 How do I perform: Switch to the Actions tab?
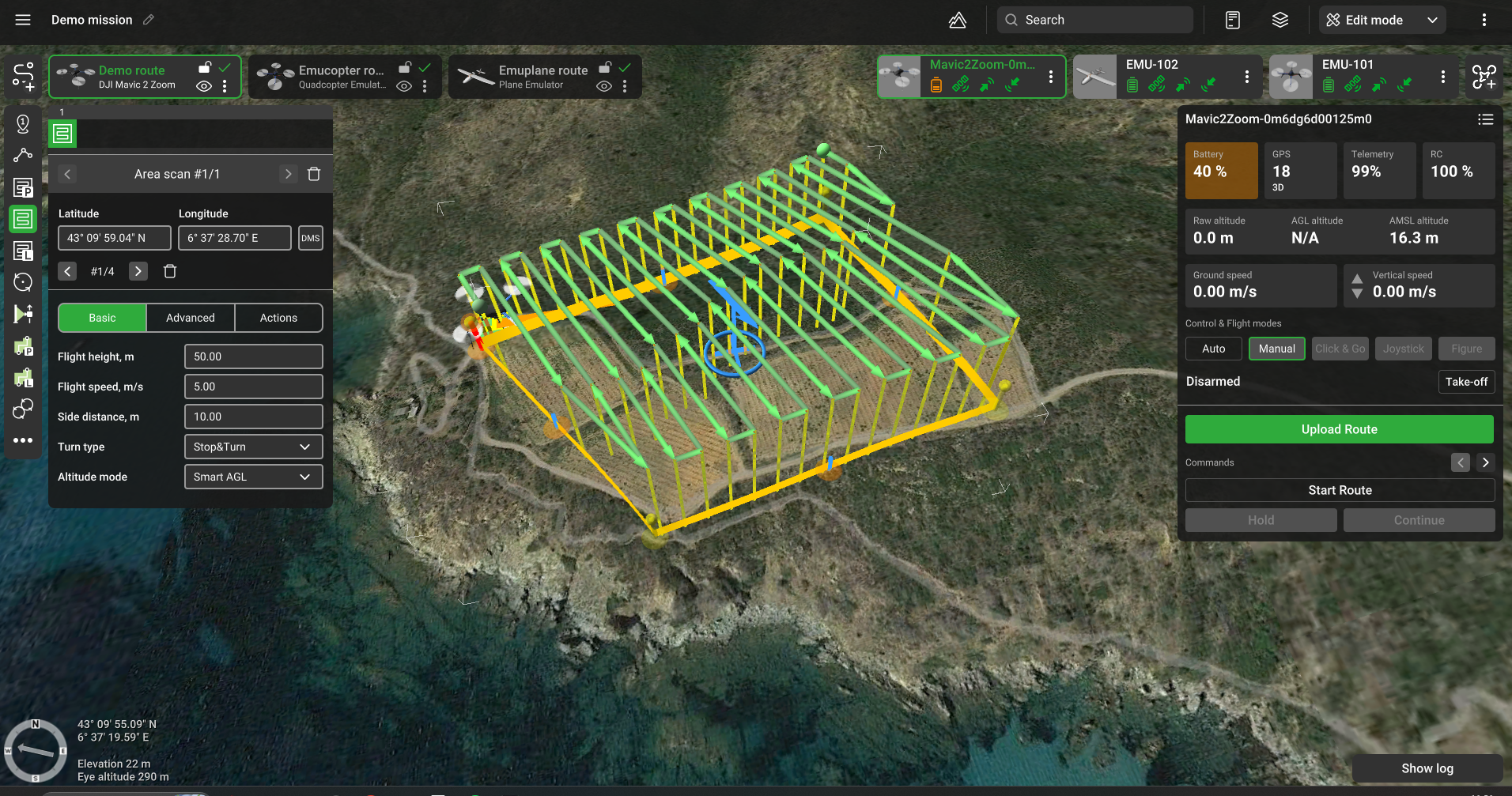(x=278, y=318)
